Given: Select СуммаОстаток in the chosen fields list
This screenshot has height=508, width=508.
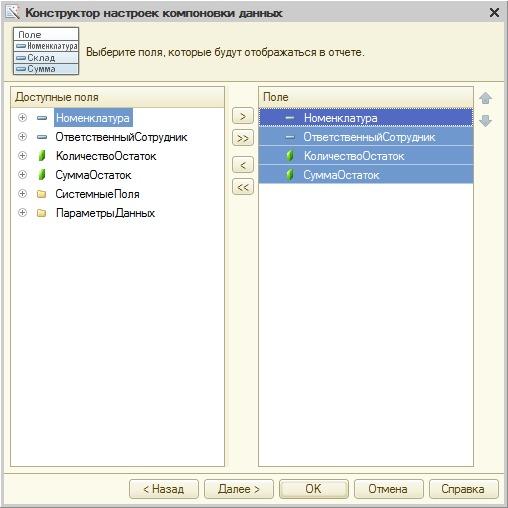Looking at the screenshot, I should 366,175.
